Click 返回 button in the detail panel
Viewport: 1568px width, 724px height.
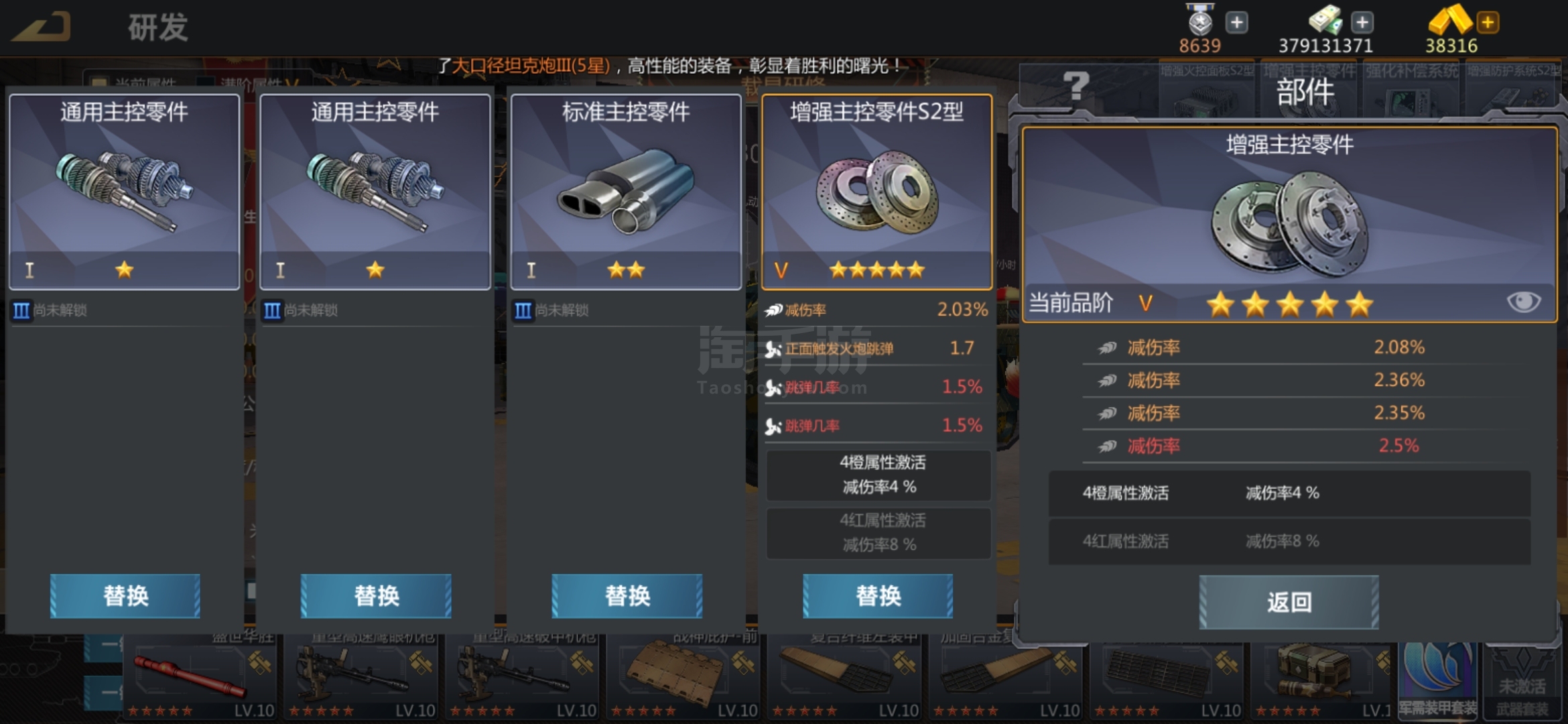pos(1289,602)
